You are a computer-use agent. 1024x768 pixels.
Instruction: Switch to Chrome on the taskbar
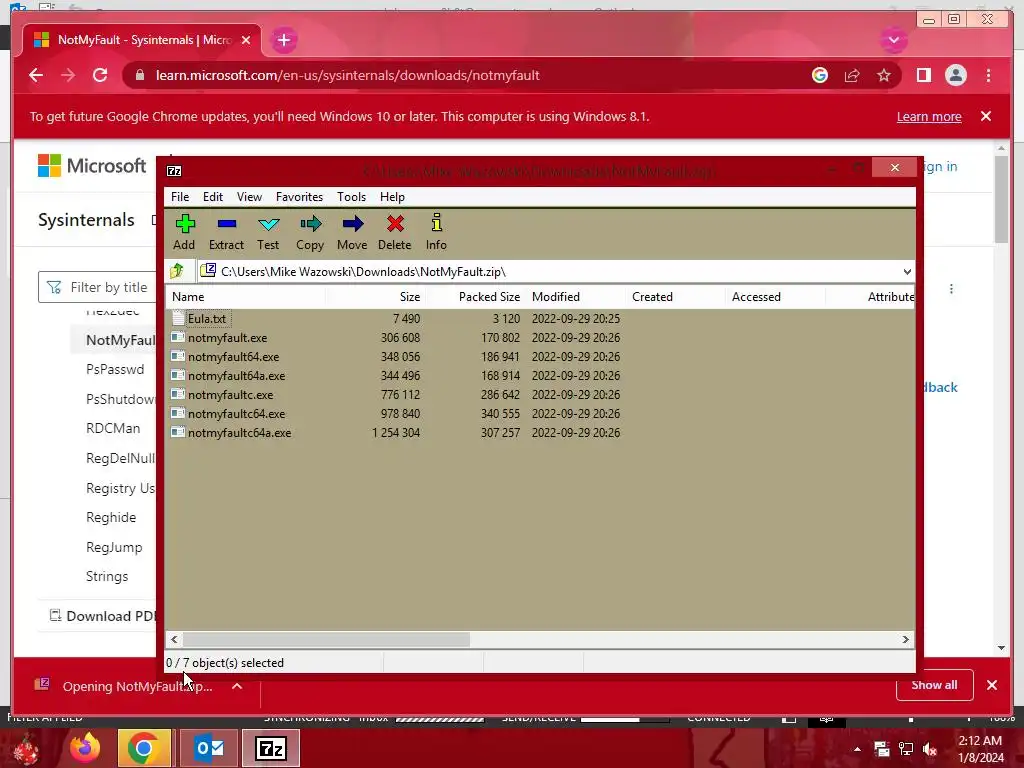pos(144,748)
